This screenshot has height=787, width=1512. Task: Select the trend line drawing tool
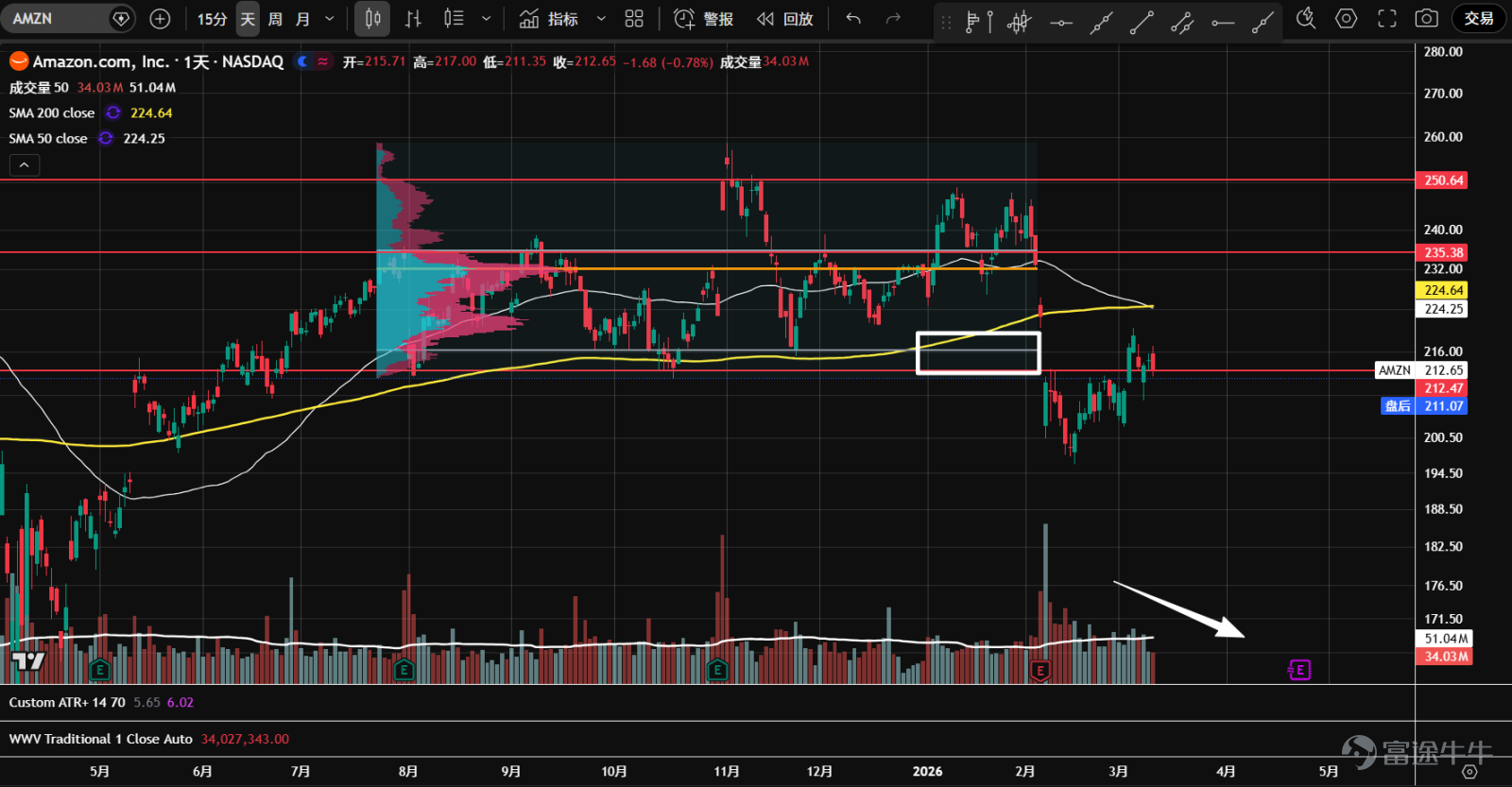(1142, 22)
